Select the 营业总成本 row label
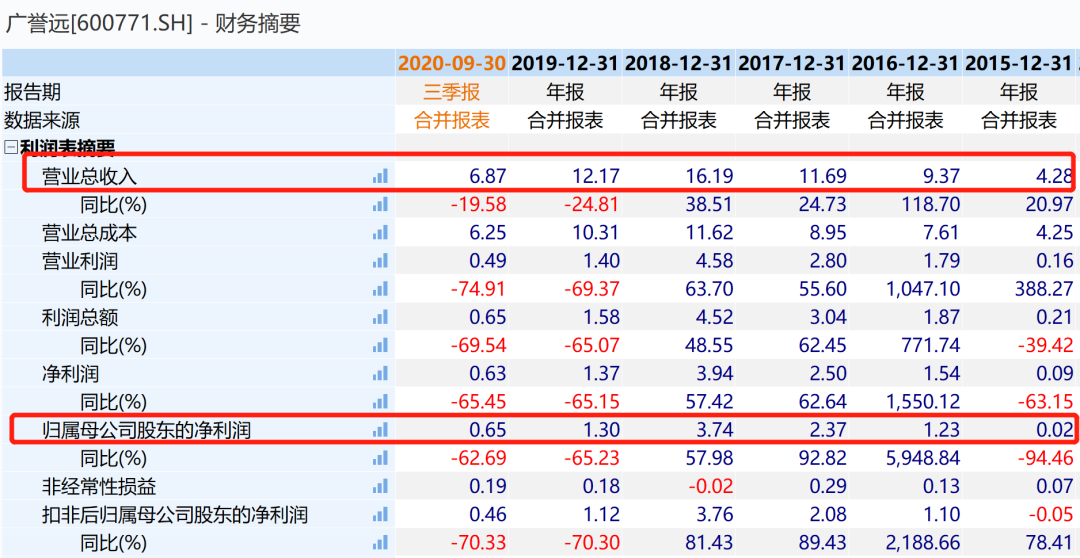 [x=90, y=233]
